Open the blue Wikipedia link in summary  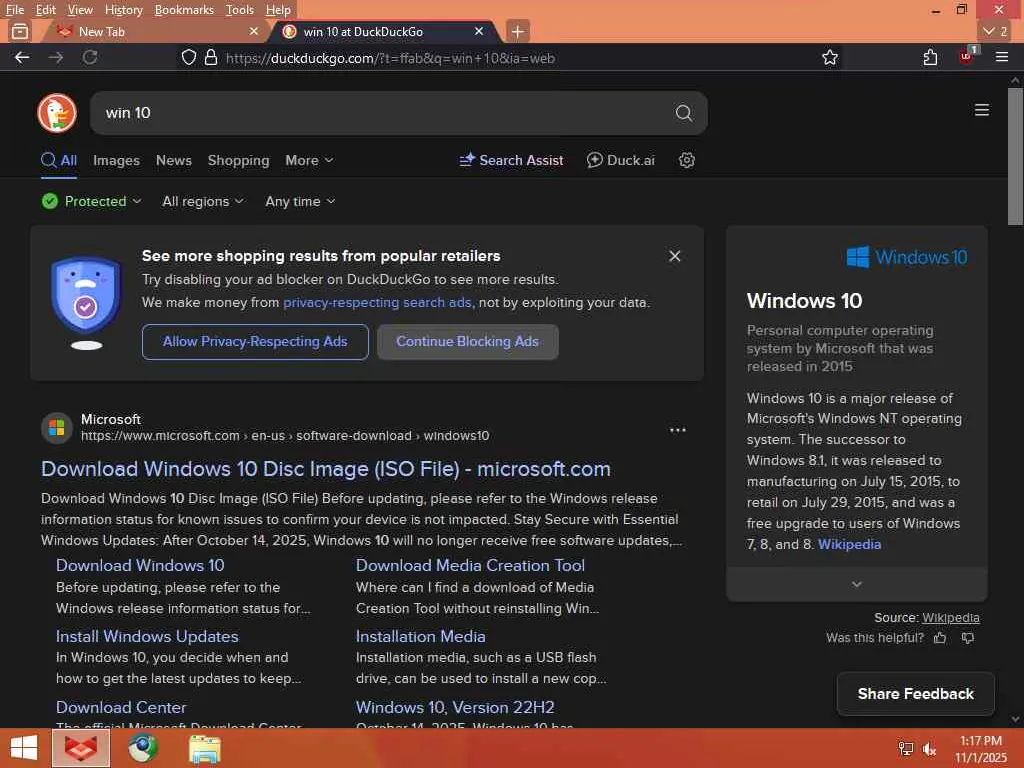tap(849, 544)
